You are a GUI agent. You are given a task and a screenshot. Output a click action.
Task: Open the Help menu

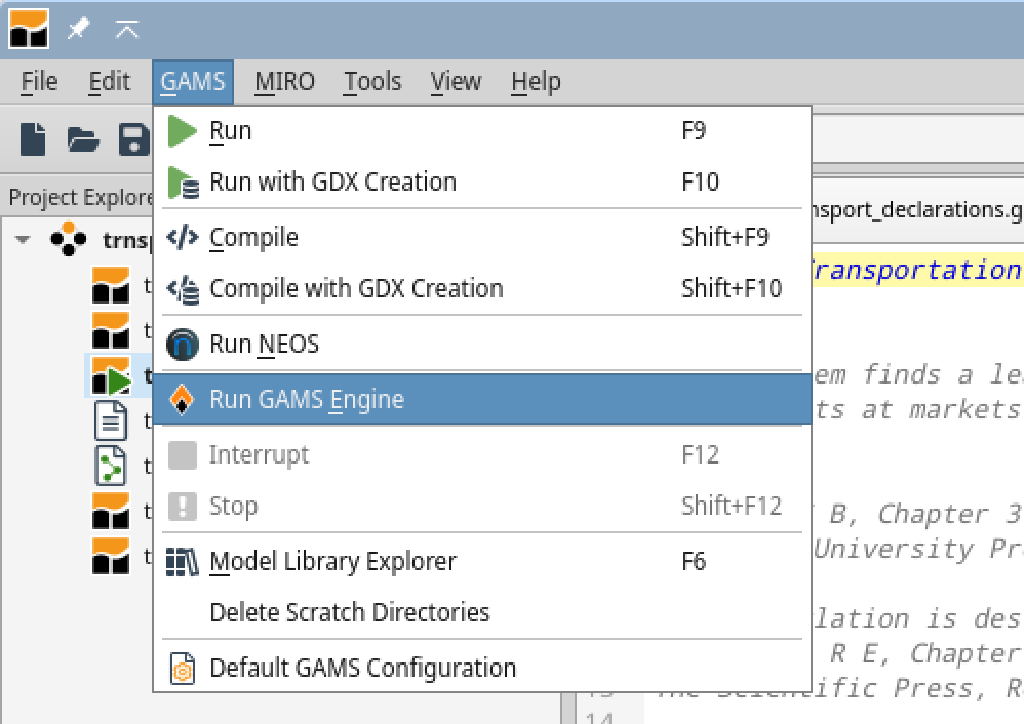(x=536, y=82)
